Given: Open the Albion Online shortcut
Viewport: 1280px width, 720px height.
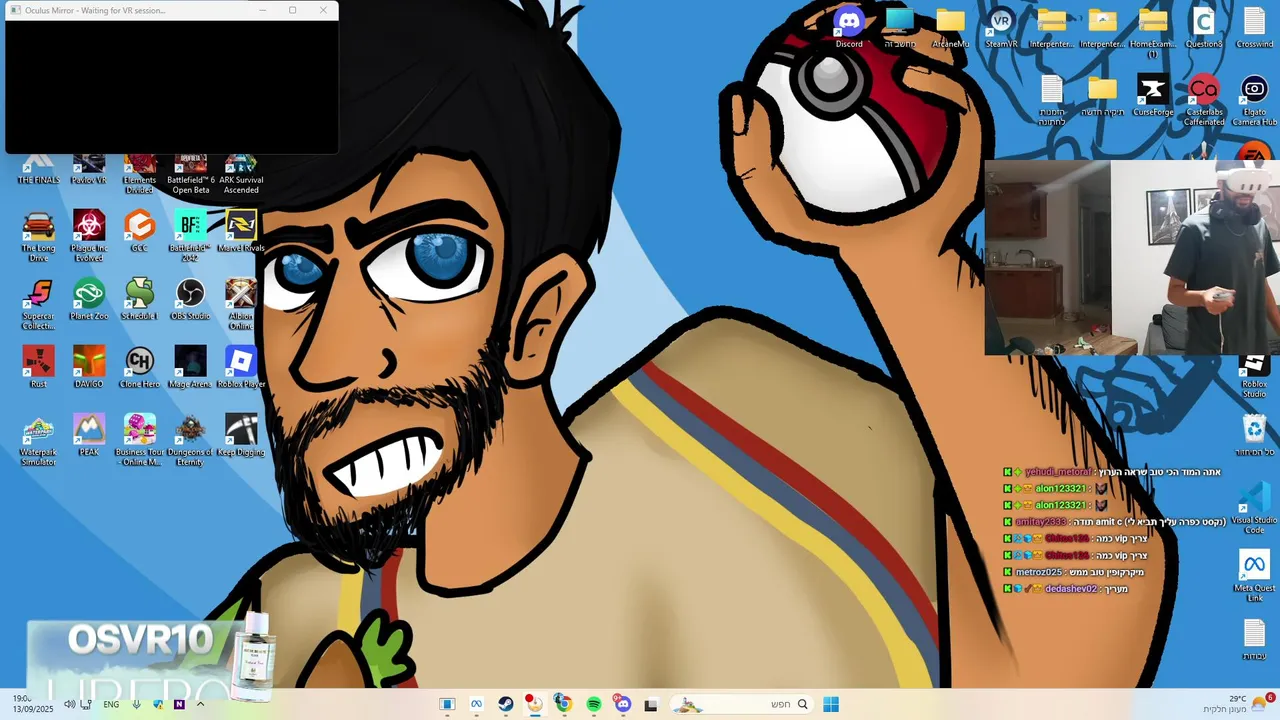Looking at the screenshot, I should pos(240,304).
